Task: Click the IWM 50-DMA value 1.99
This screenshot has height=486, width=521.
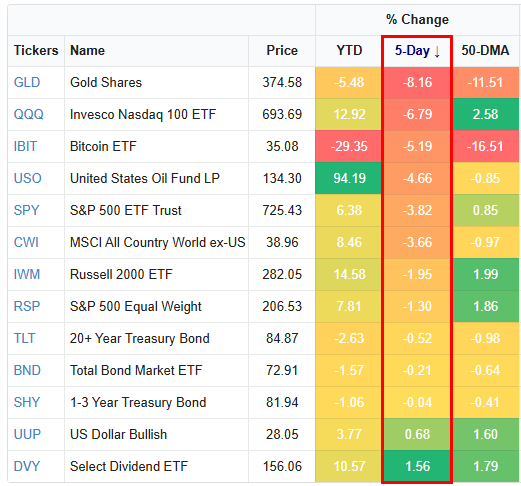Action: (486, 274)
